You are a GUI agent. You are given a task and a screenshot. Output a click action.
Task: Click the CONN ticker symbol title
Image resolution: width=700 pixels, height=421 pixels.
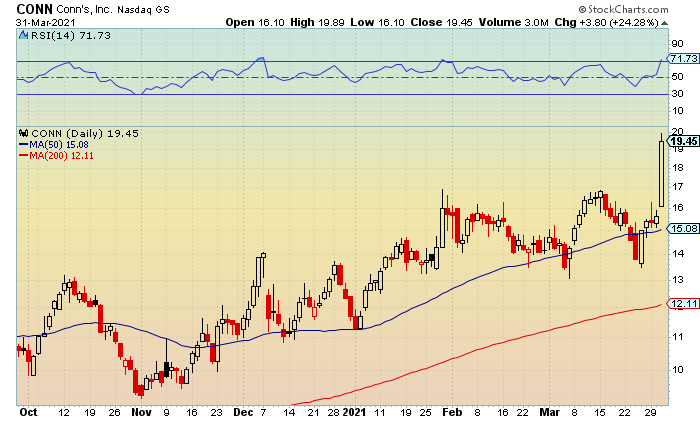(34, 9)
